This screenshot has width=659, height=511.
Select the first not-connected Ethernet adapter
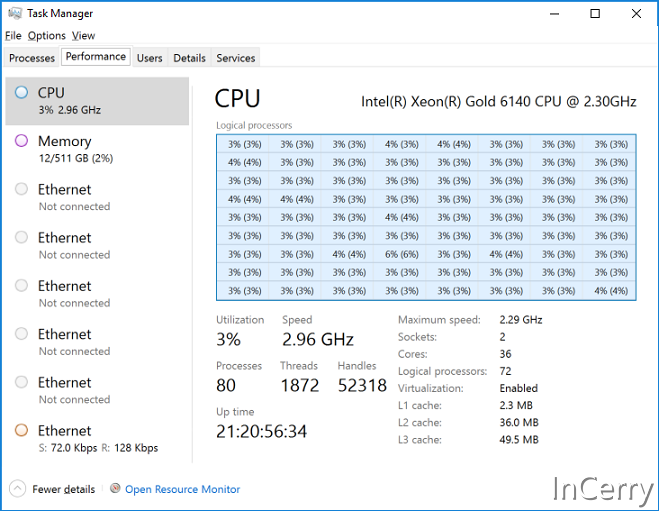point(96,197)
